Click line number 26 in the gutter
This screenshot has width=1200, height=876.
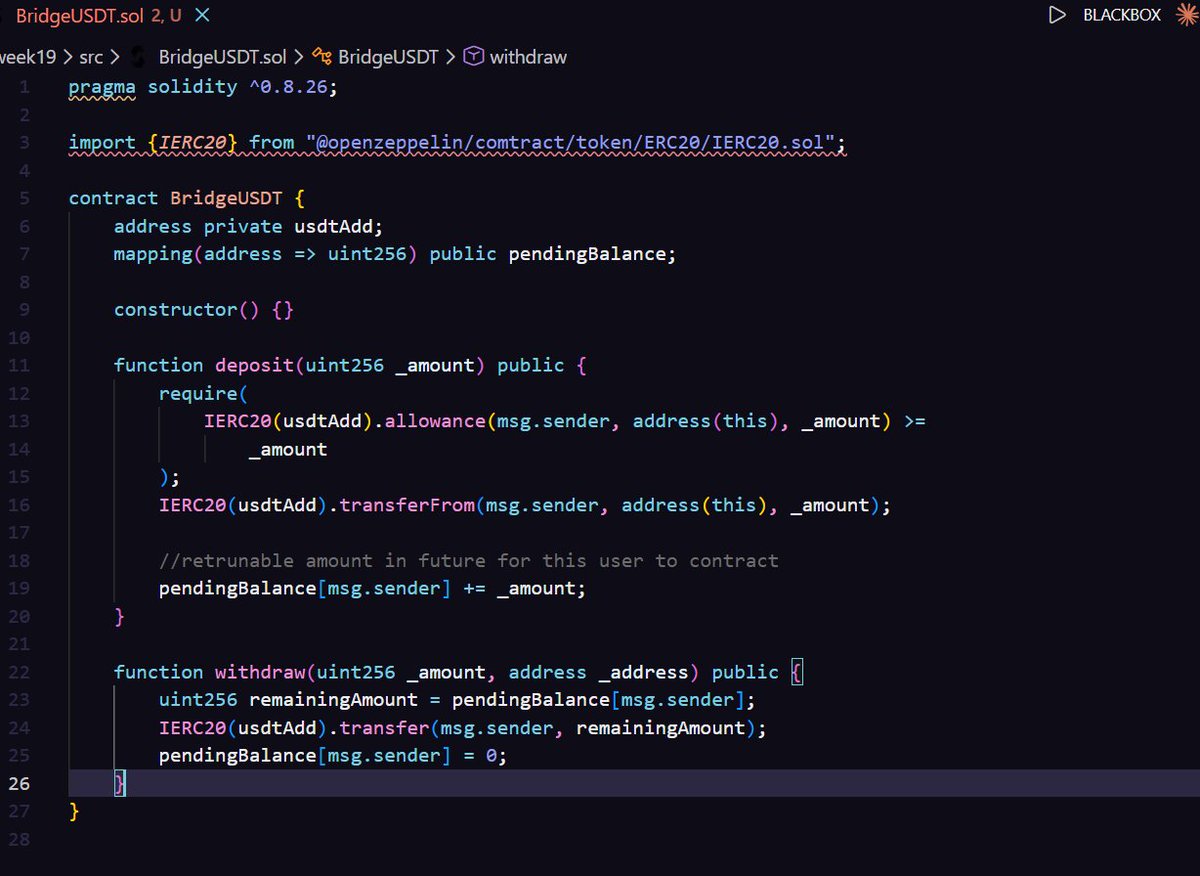[20, 783]
